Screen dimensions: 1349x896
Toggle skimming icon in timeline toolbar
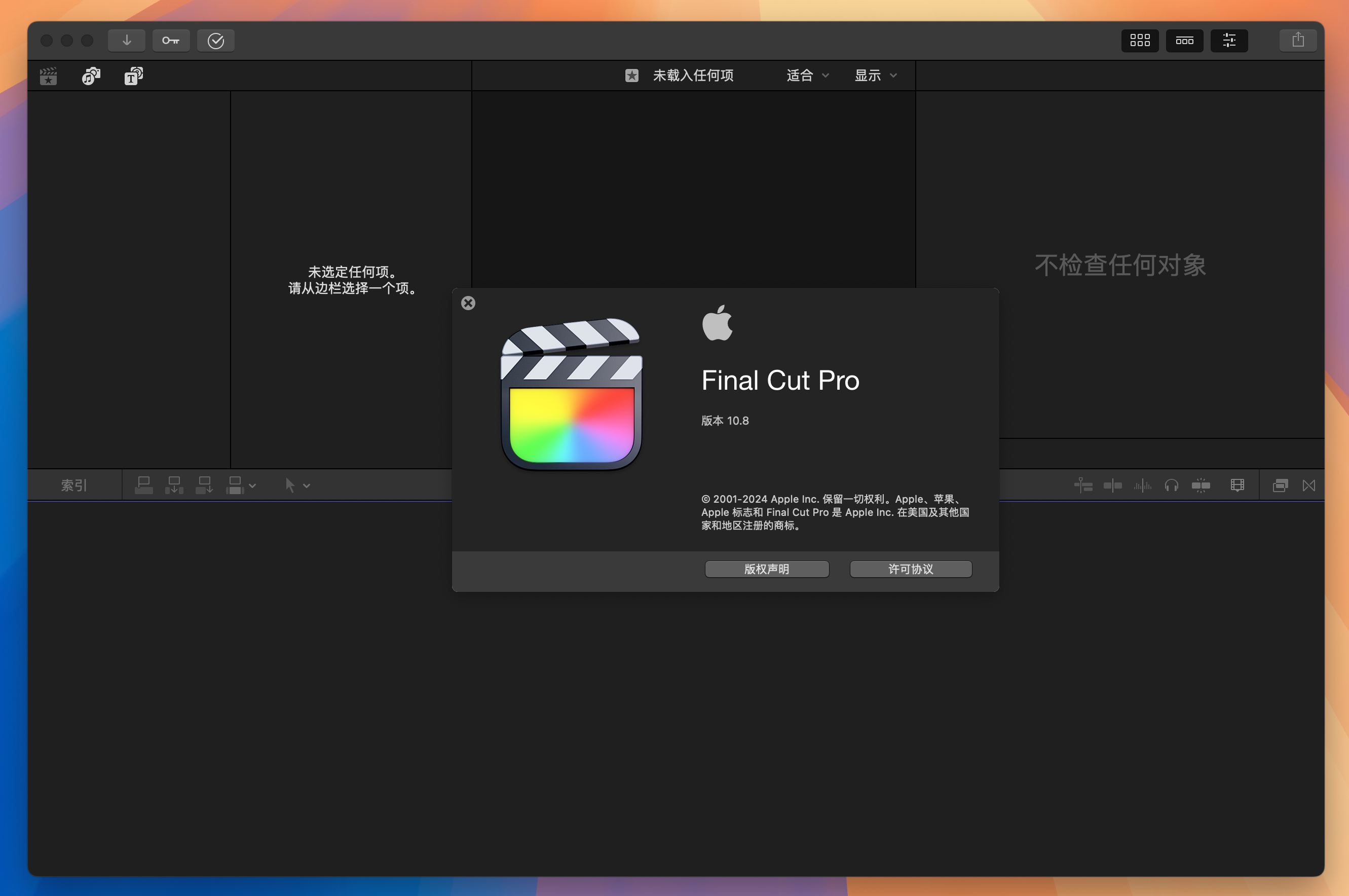[x=1112, y=486]
